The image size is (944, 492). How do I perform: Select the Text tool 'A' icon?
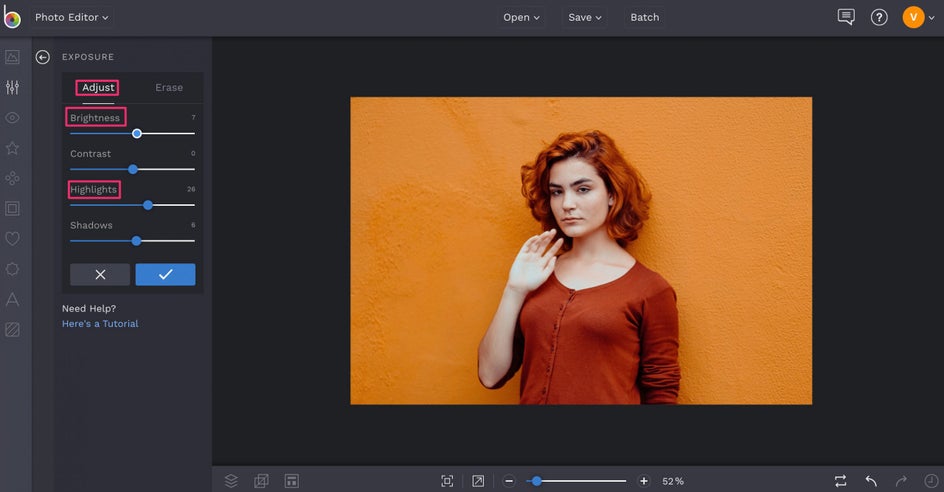click(x=12, y=299)
